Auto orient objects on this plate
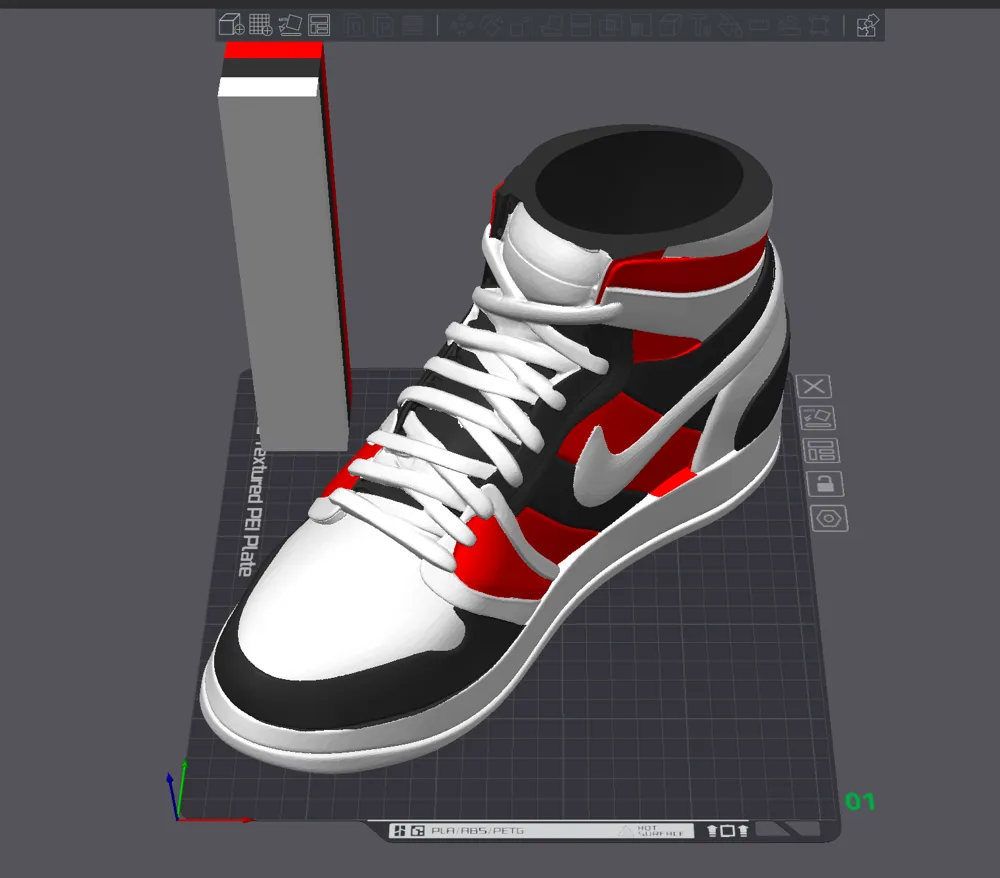Screen dimensions: 1000x878 [x=817, y=418]
